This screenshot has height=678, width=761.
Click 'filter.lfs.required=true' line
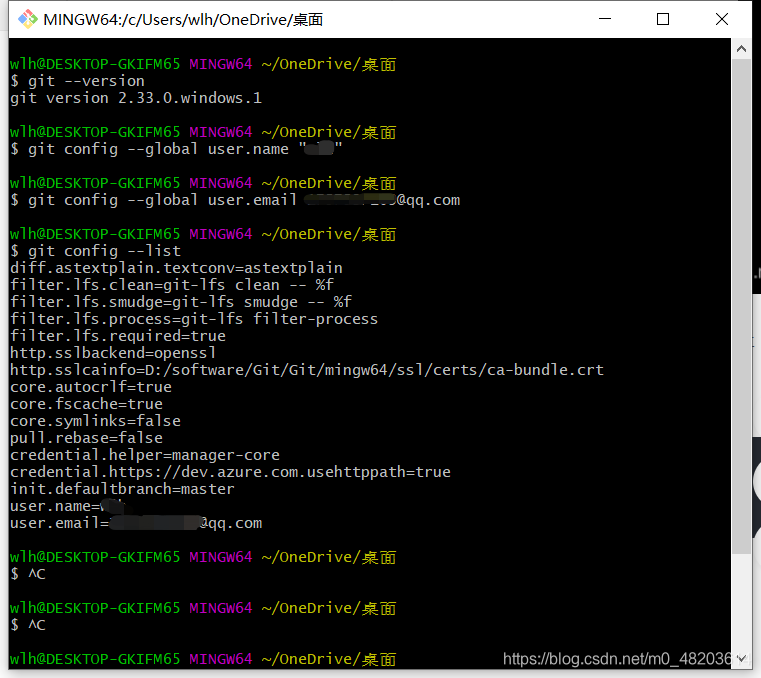(x=118, y=336)
